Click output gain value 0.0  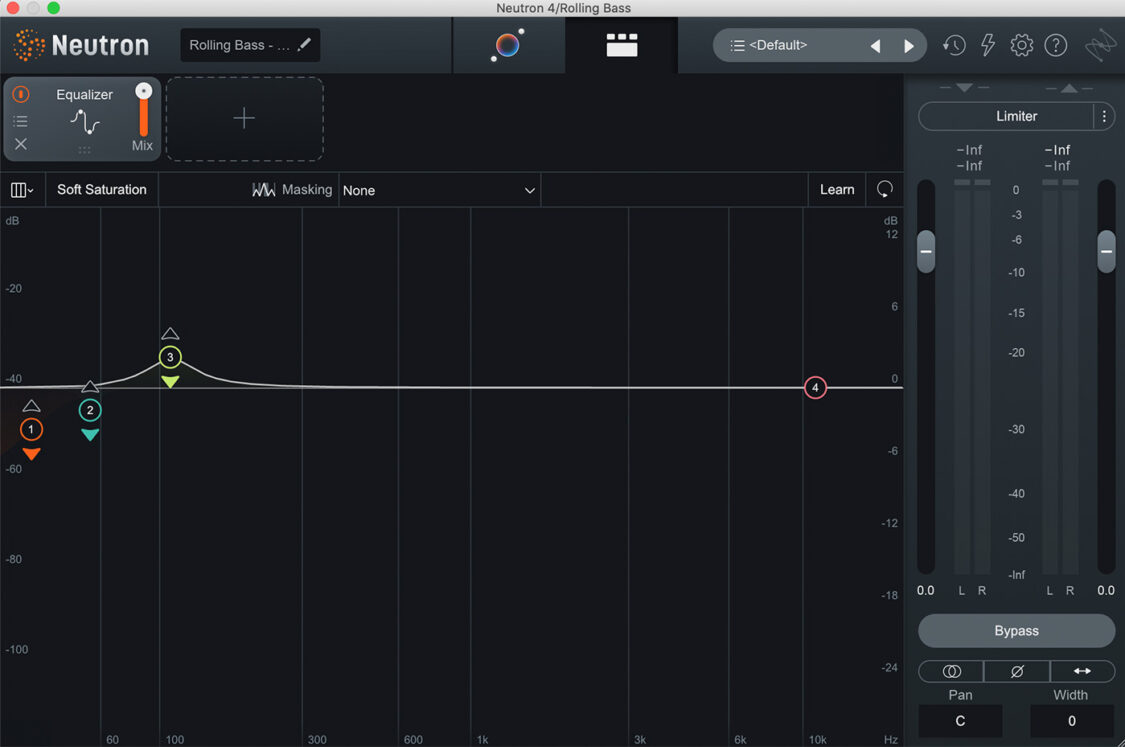tap(1106, 591)
